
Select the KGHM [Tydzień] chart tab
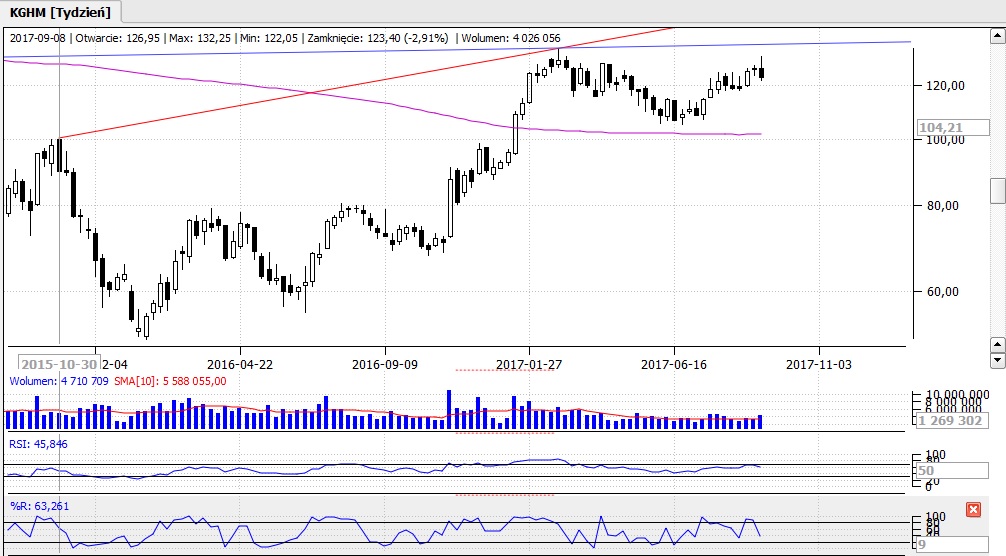coord(60,11)
